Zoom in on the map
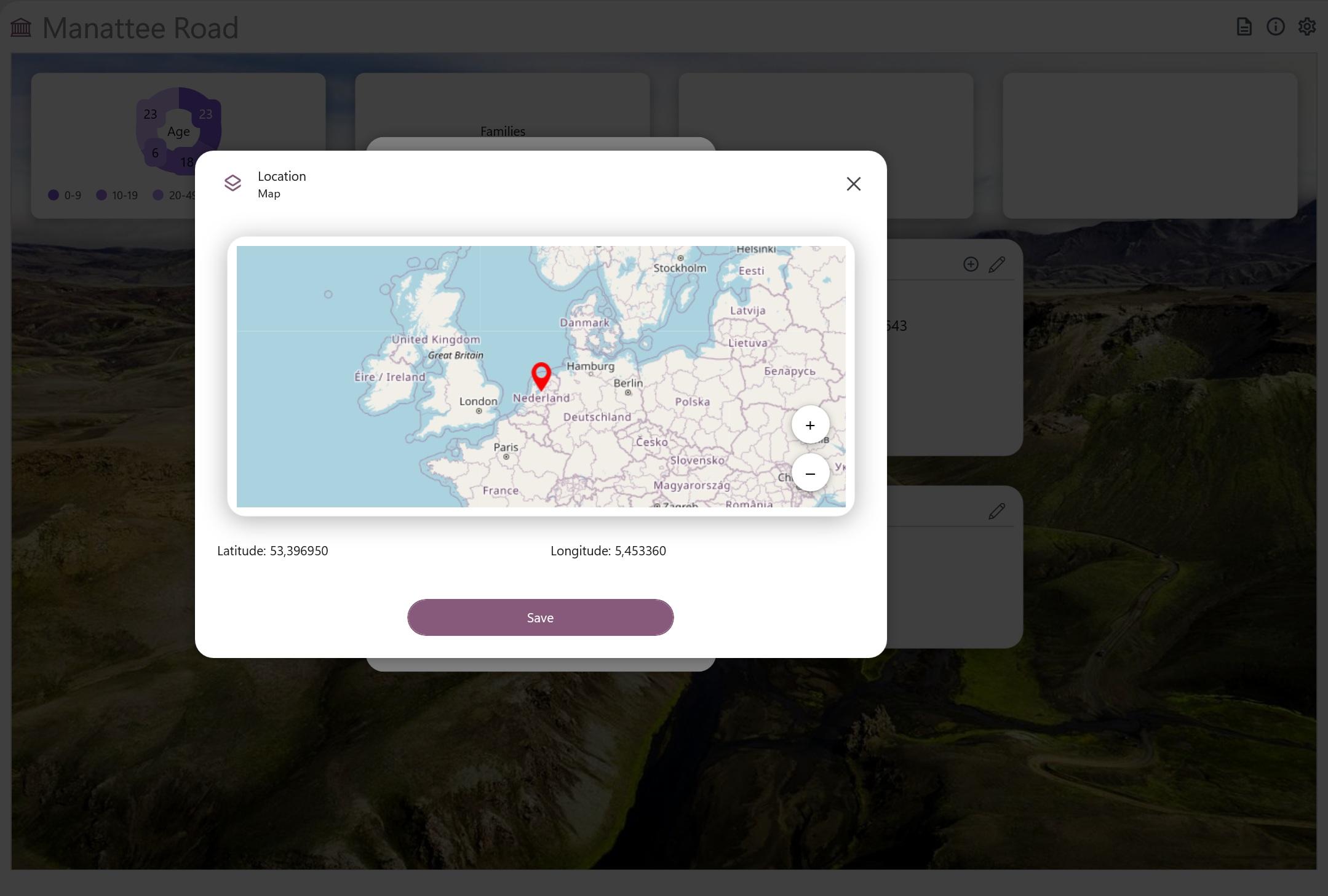The image size is (1328, 896). [810, 425]
